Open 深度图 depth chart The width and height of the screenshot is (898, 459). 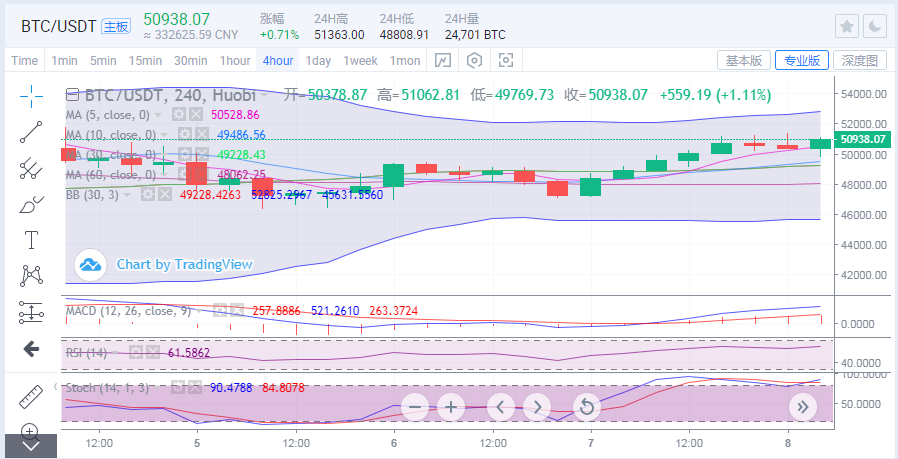(860, 61)
